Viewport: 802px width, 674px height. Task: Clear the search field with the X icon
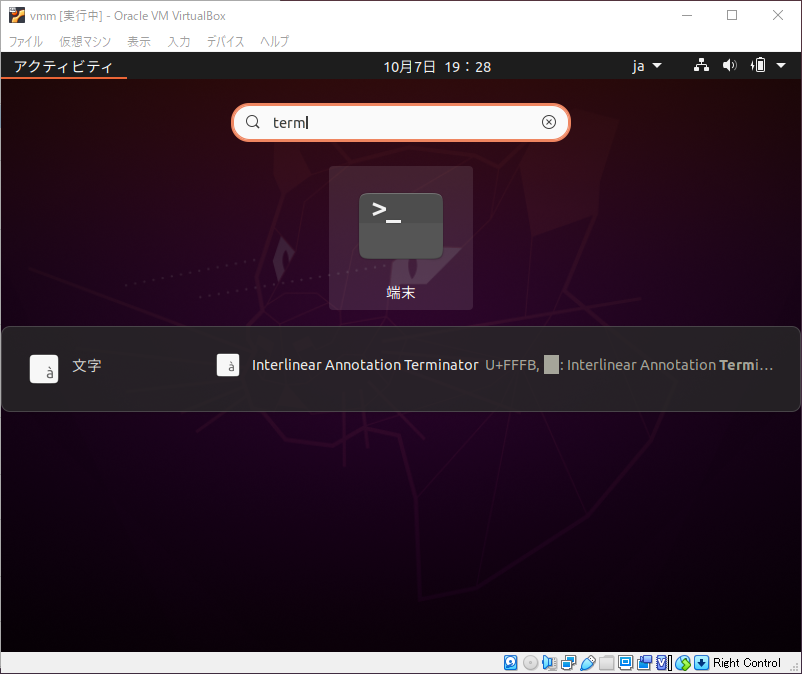549,122
